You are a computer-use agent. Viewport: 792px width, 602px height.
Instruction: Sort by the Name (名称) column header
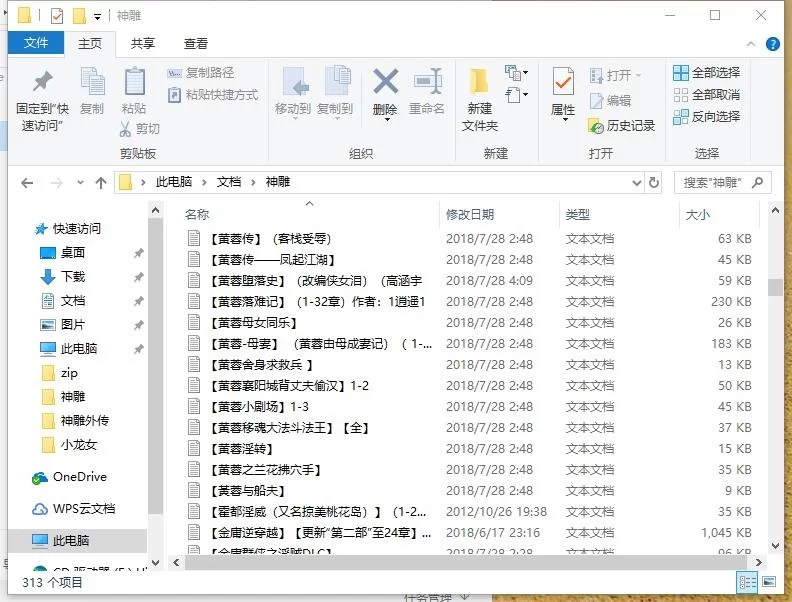click(197, 215)
